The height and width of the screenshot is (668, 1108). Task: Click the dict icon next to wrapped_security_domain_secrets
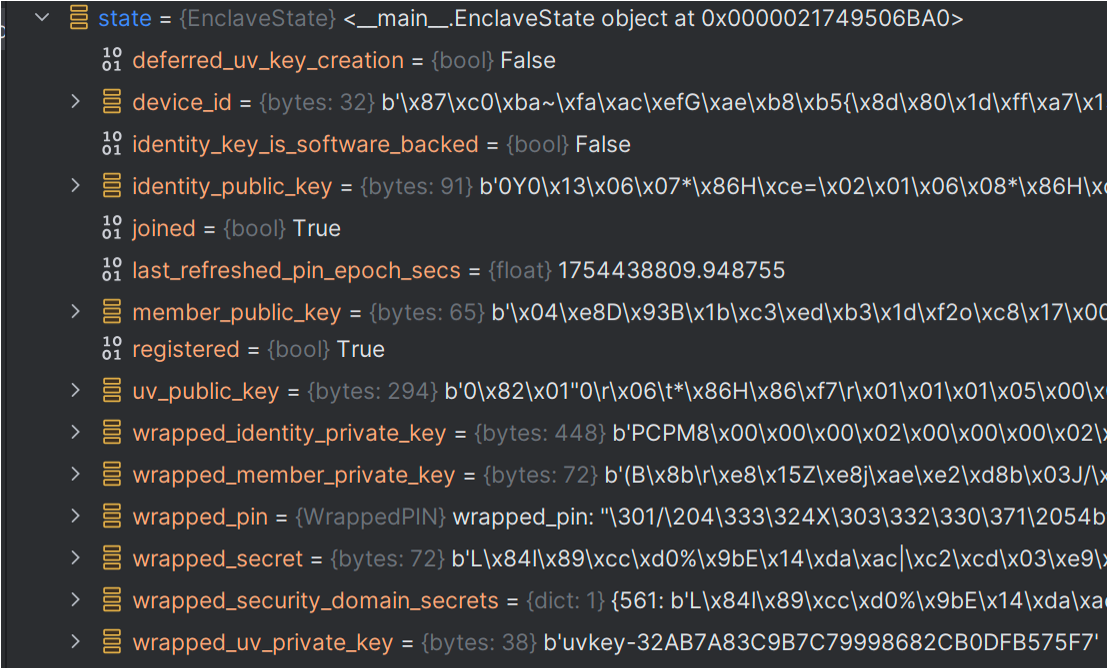point(111,600)
